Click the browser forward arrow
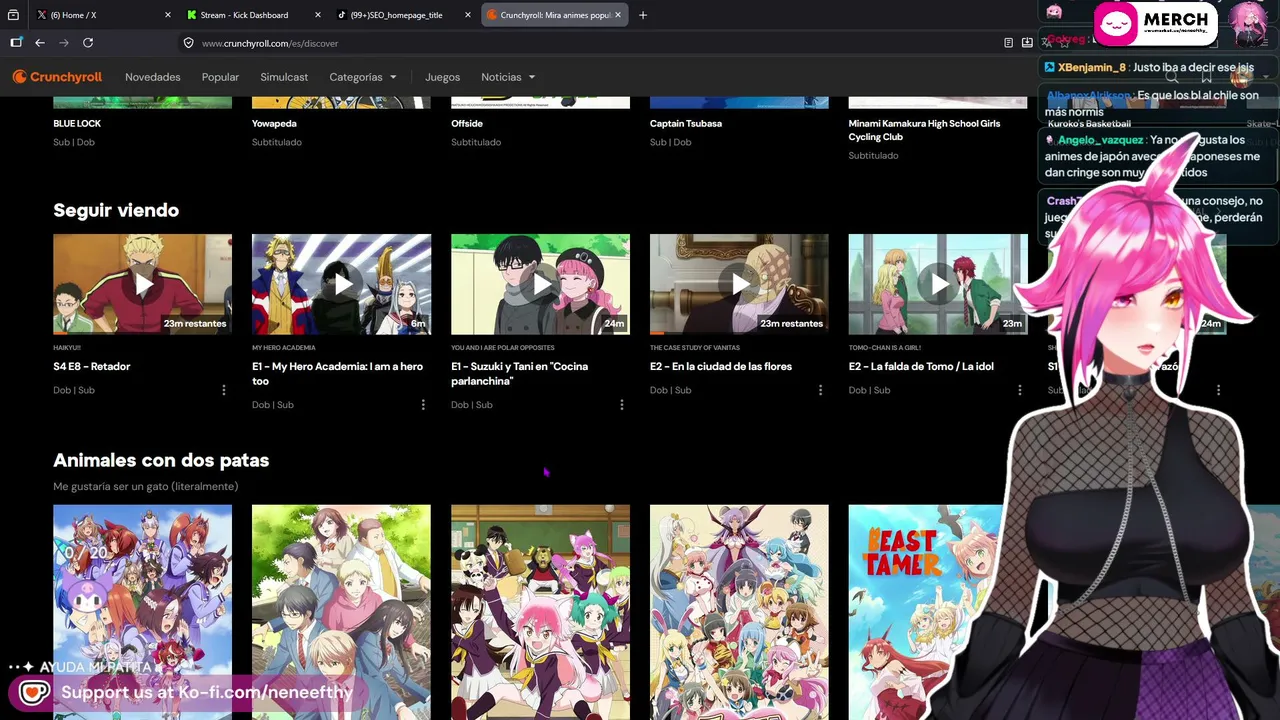This screenshot has width=1280, height=720. 64,43
